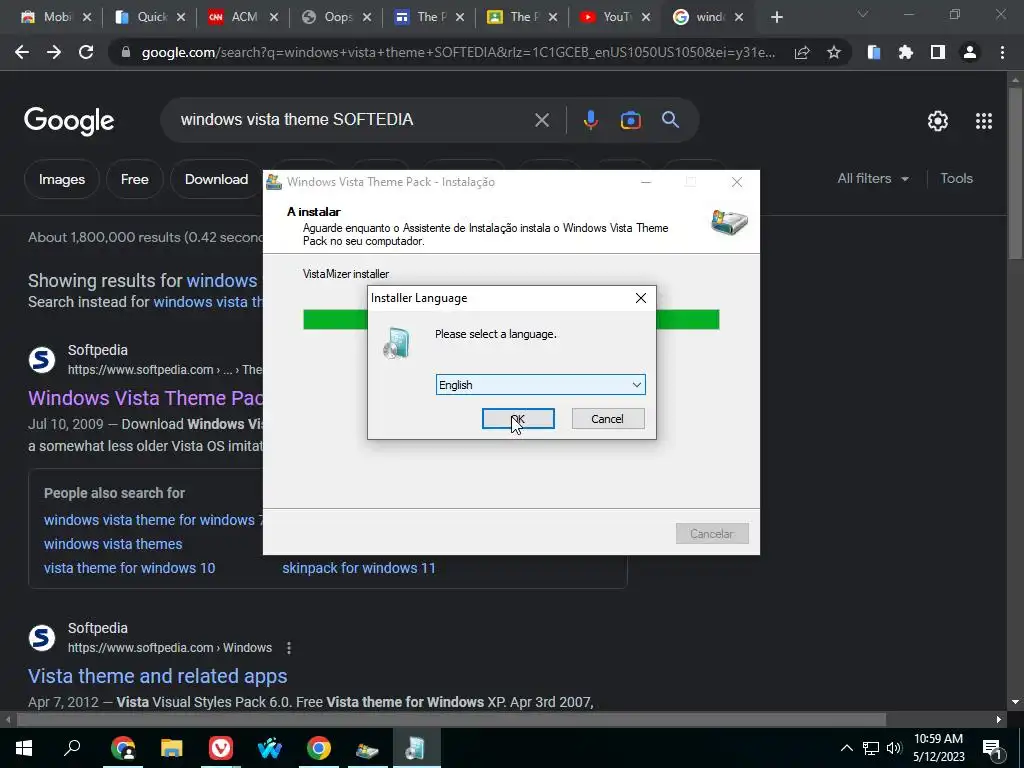The image size is (1024, 768).
Task: Click the corrected windows query link
Action: click(x=222, y=280)
